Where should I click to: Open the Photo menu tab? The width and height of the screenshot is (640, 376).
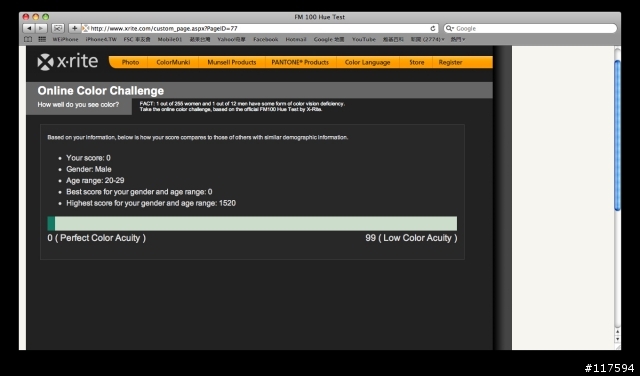tap(130, 62)
